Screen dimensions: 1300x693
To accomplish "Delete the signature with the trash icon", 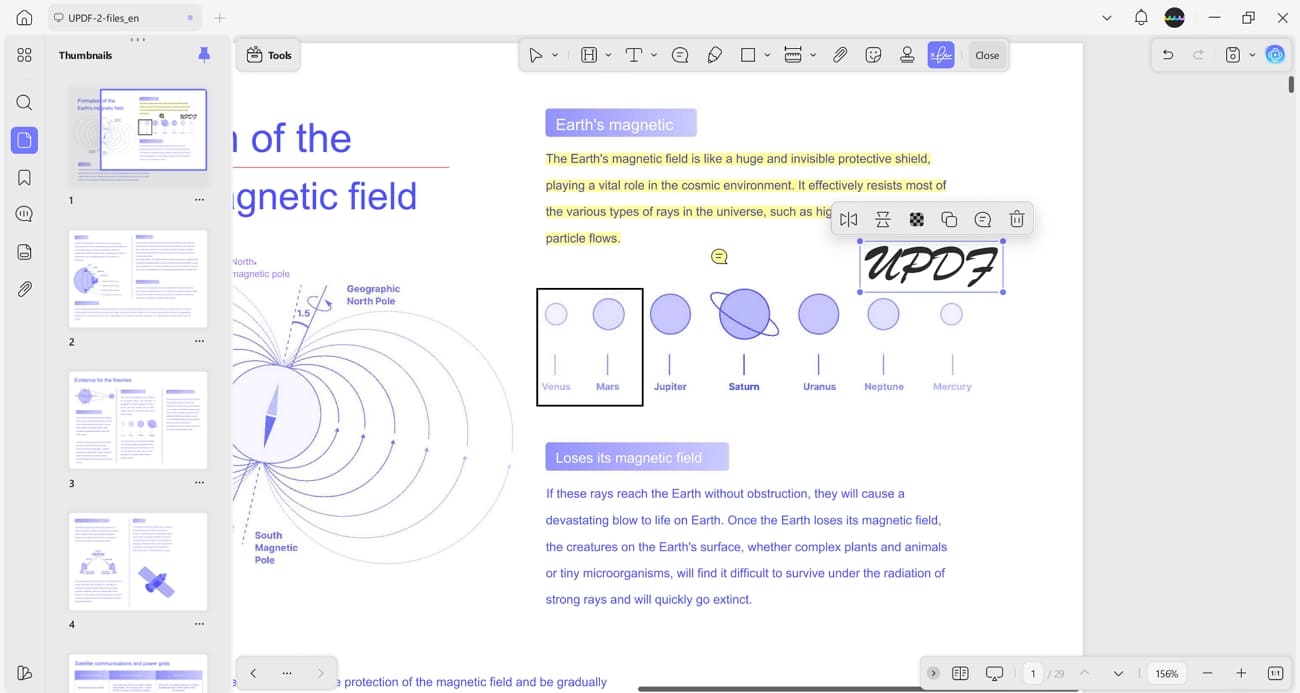I will [1016, 218].
